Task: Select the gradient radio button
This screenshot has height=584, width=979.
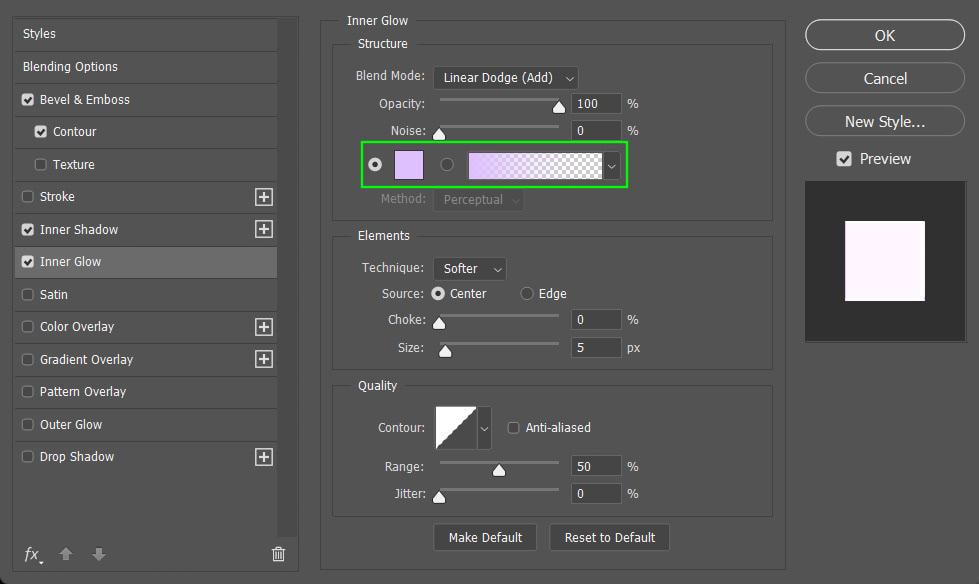Action: [447, 164]
